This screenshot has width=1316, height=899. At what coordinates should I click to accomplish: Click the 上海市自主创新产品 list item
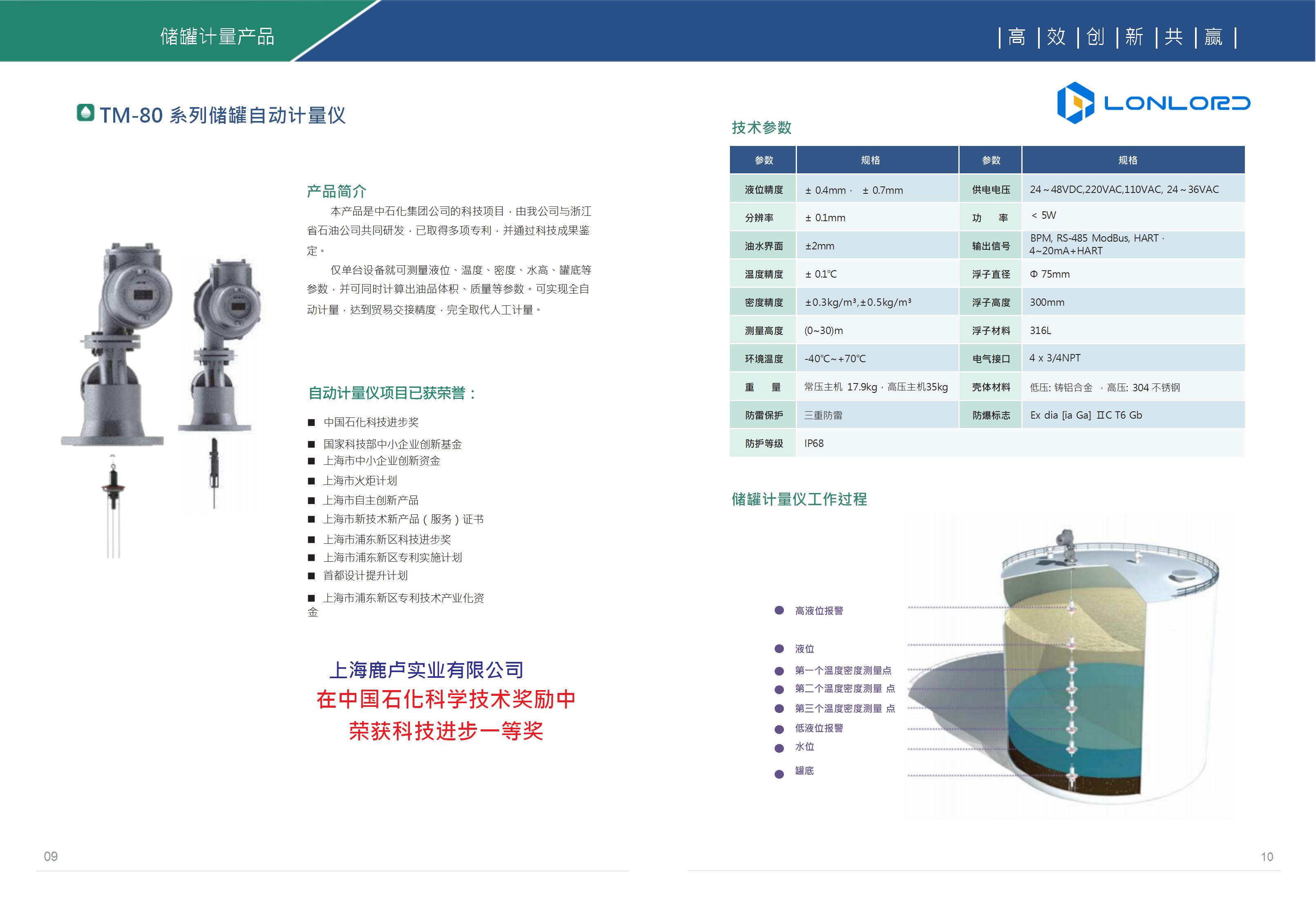tap(371, 500)
